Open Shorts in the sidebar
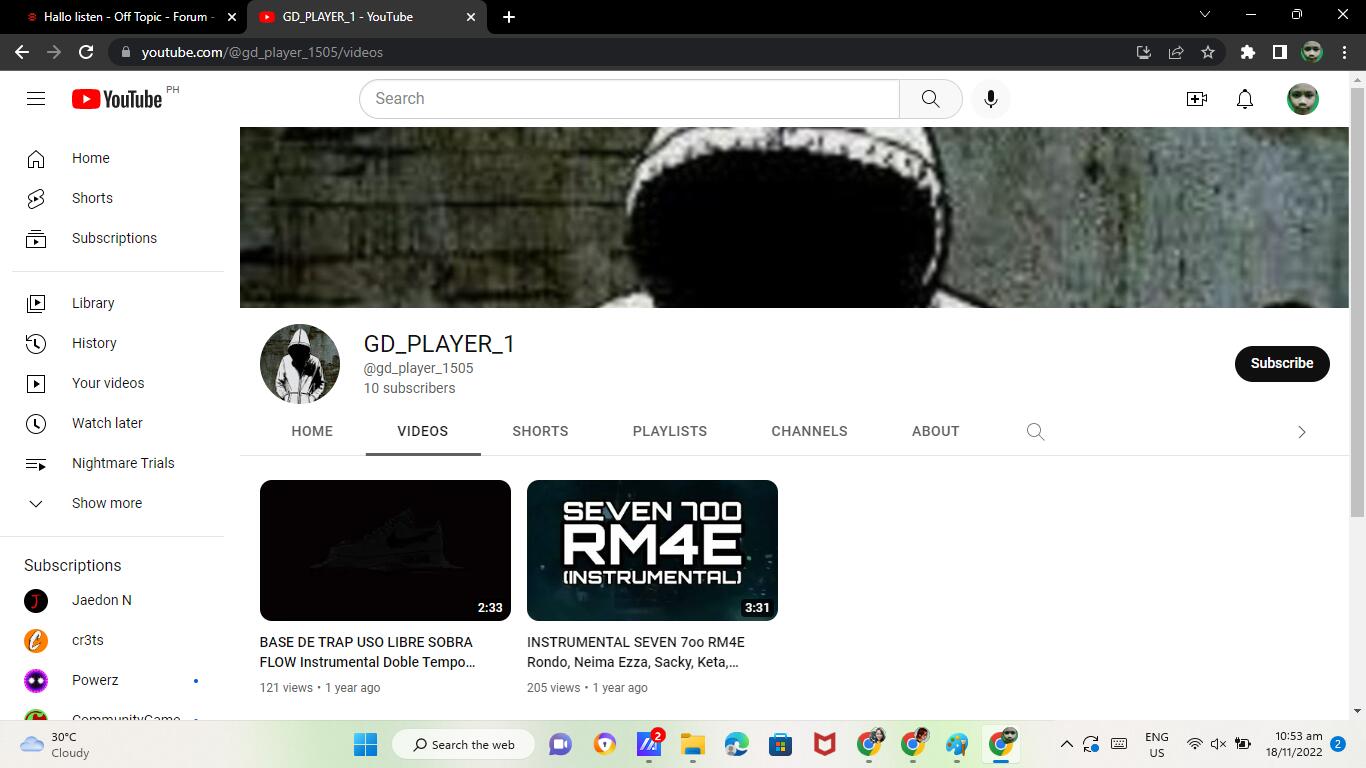This screenshot has height=768, width=1366. (x=92, y=198)
